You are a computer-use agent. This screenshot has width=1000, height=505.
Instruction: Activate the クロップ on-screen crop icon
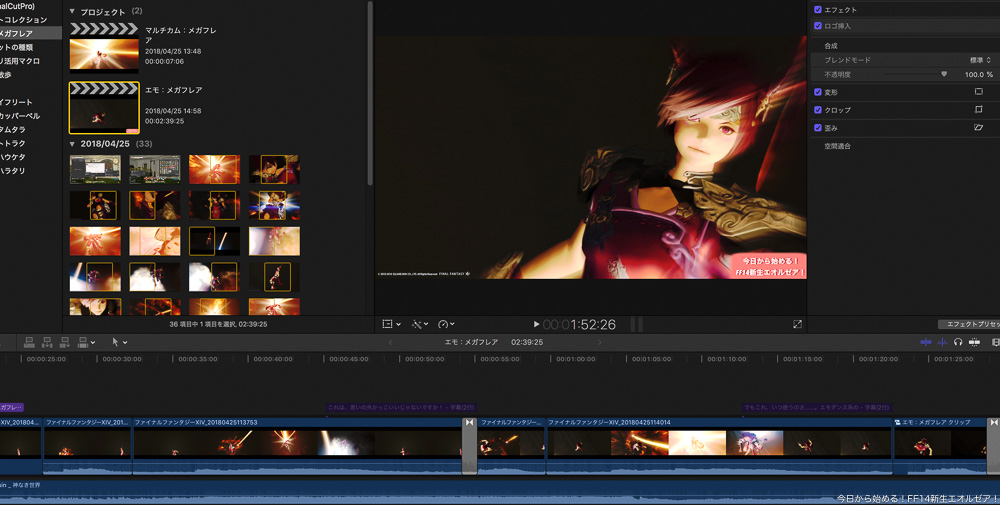click(978, 110)
